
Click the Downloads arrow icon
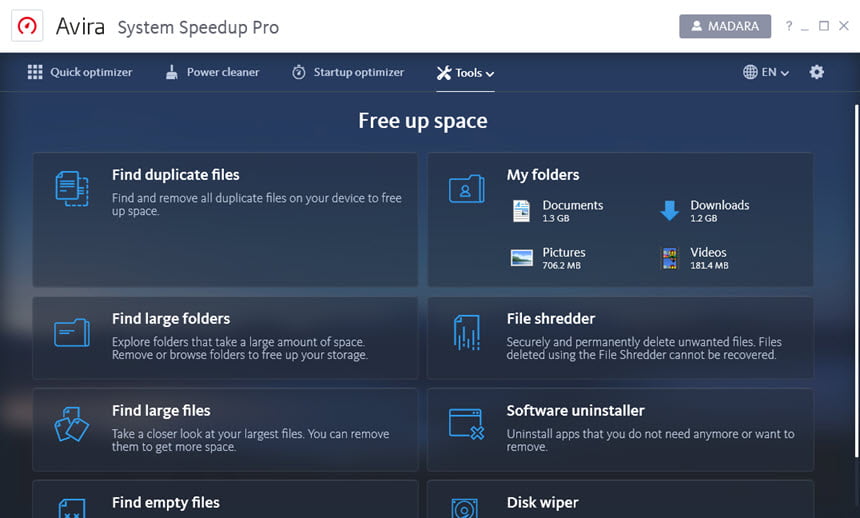point(669,211)
